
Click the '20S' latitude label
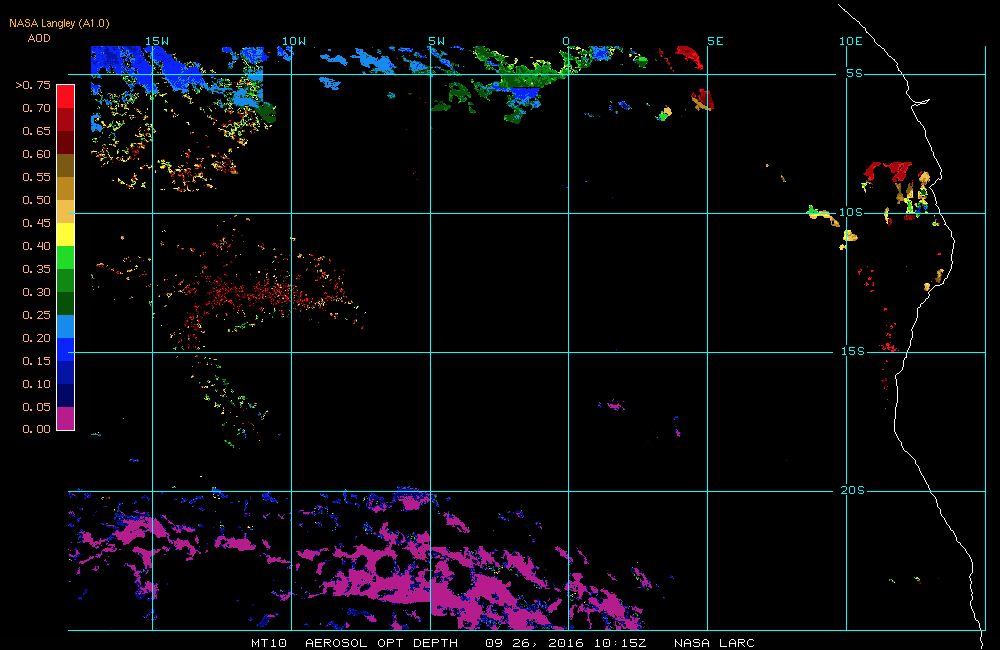[x=853, y=491]
